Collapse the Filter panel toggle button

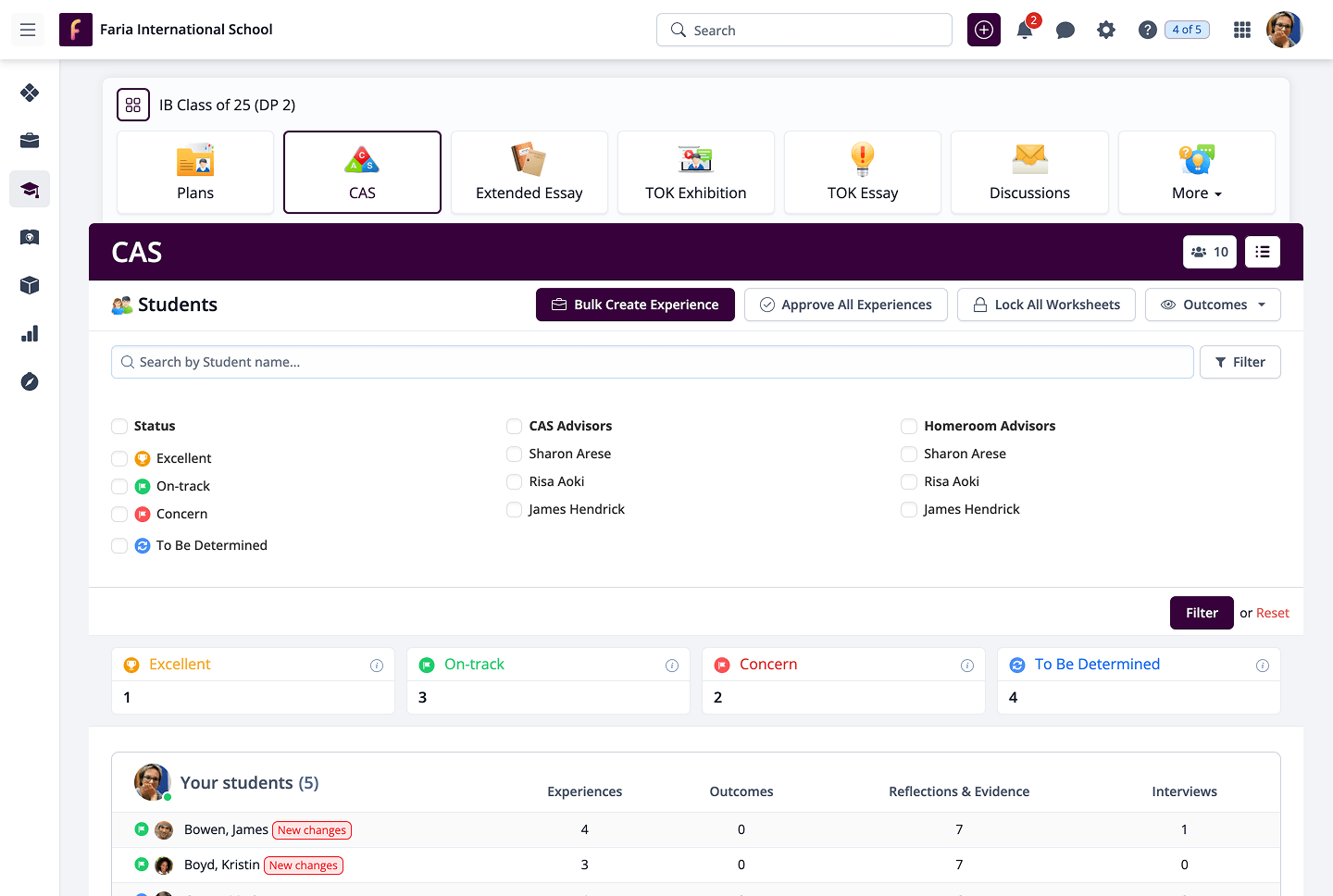(1240, 362)
